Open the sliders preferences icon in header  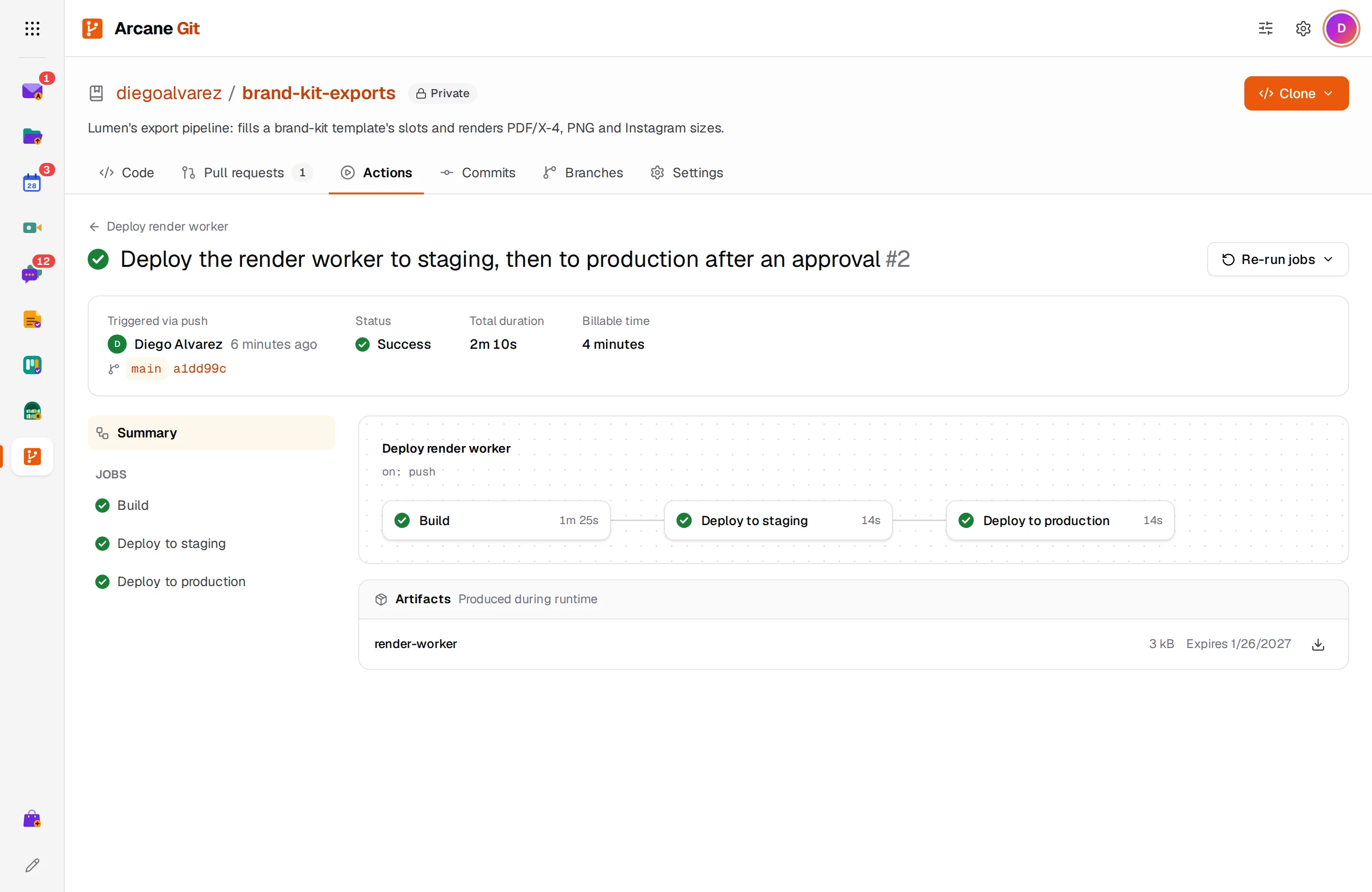1265,28
